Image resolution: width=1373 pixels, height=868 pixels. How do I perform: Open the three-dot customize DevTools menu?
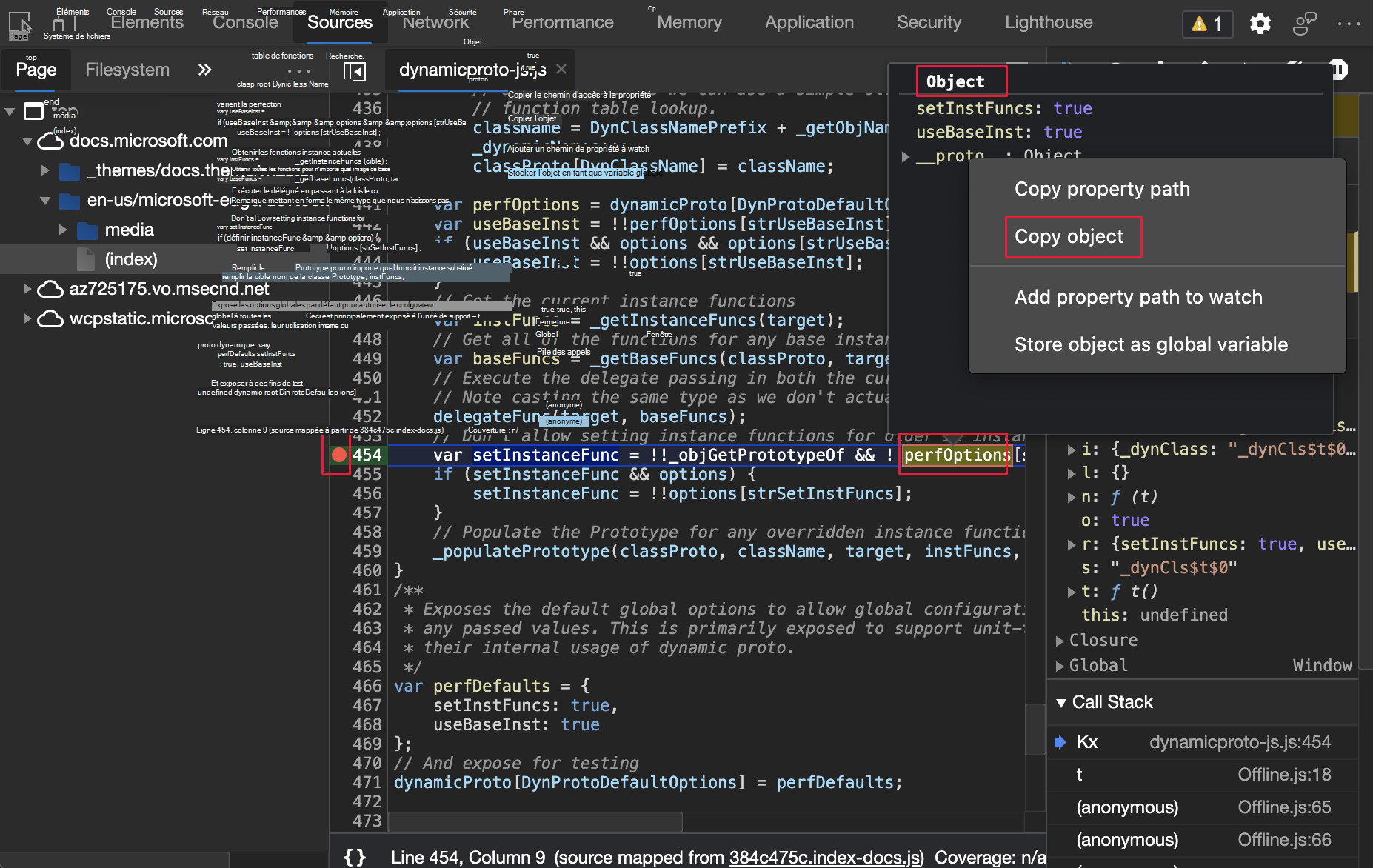coord(1349,24)
